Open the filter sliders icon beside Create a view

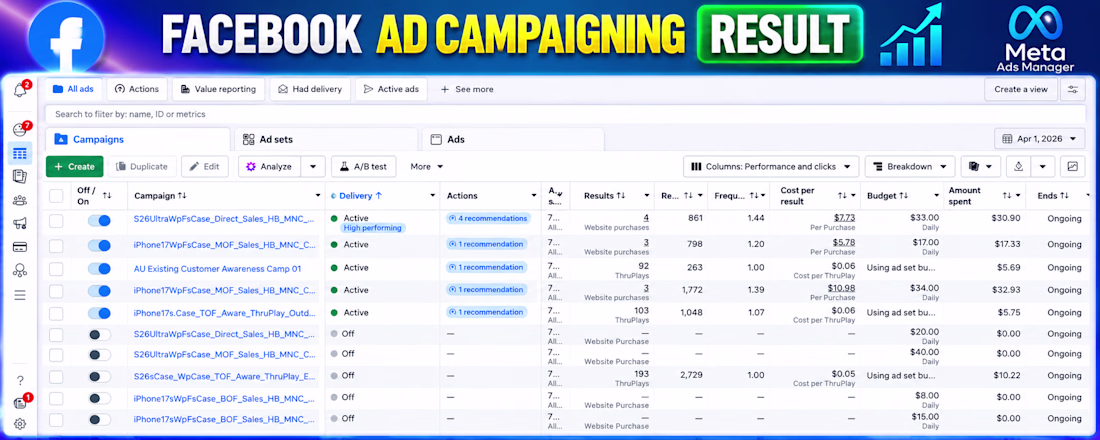1073,89
